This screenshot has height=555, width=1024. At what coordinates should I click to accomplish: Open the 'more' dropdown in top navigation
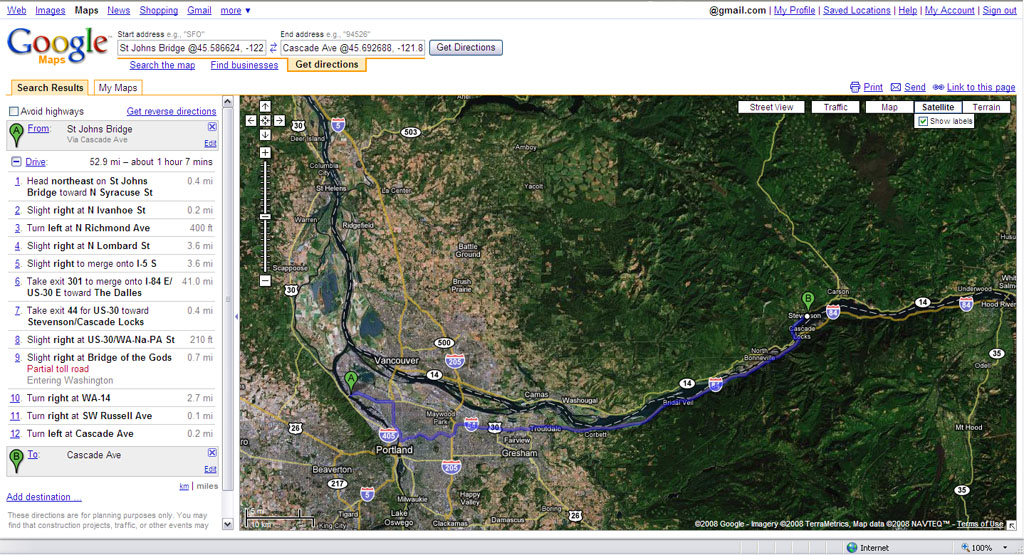point(235,10)
